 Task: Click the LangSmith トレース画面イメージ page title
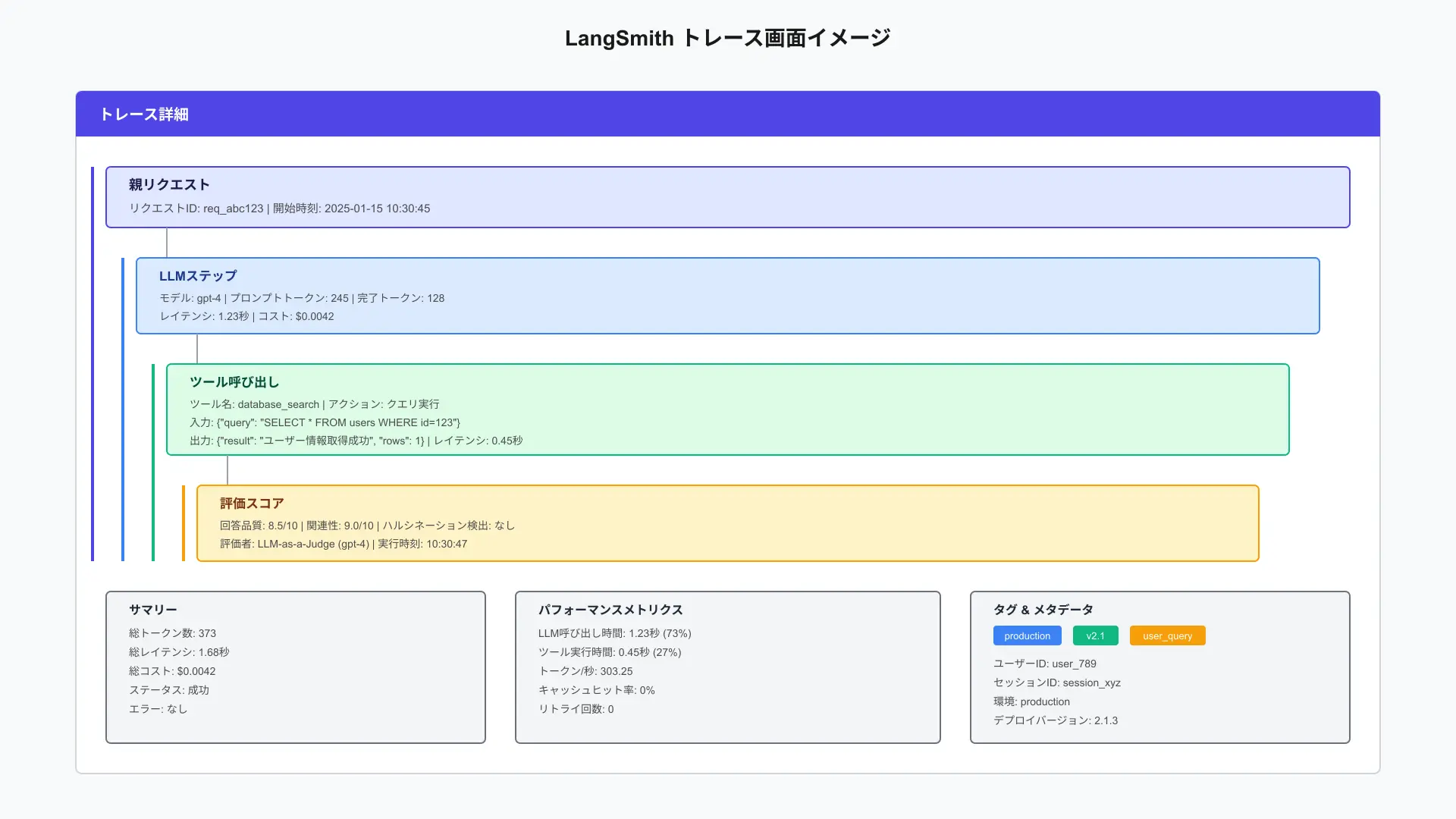point(728,38)
